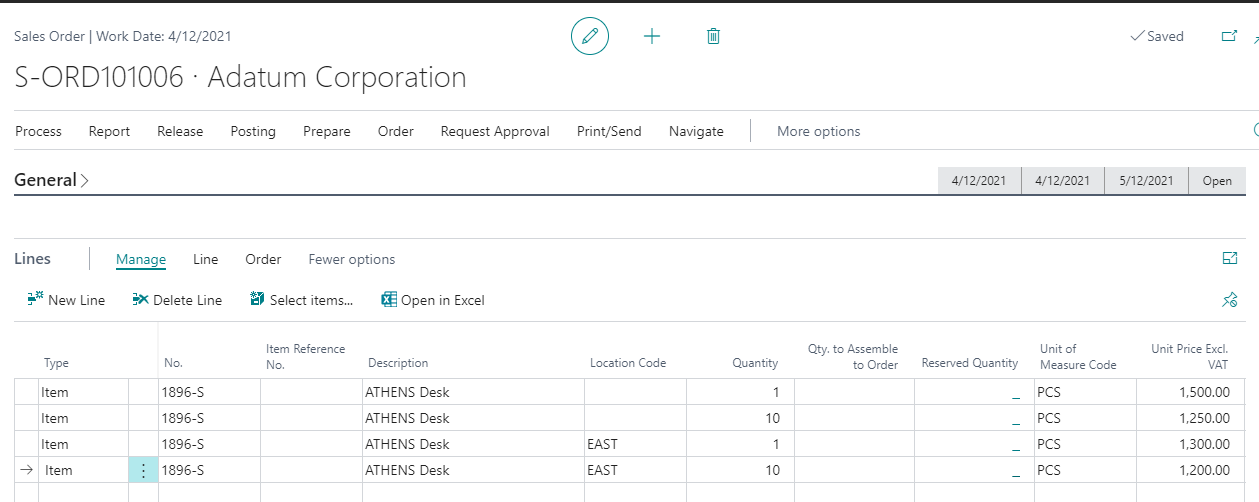
Task: Switch to the Line tab in Lines
Action: [205, 259]
